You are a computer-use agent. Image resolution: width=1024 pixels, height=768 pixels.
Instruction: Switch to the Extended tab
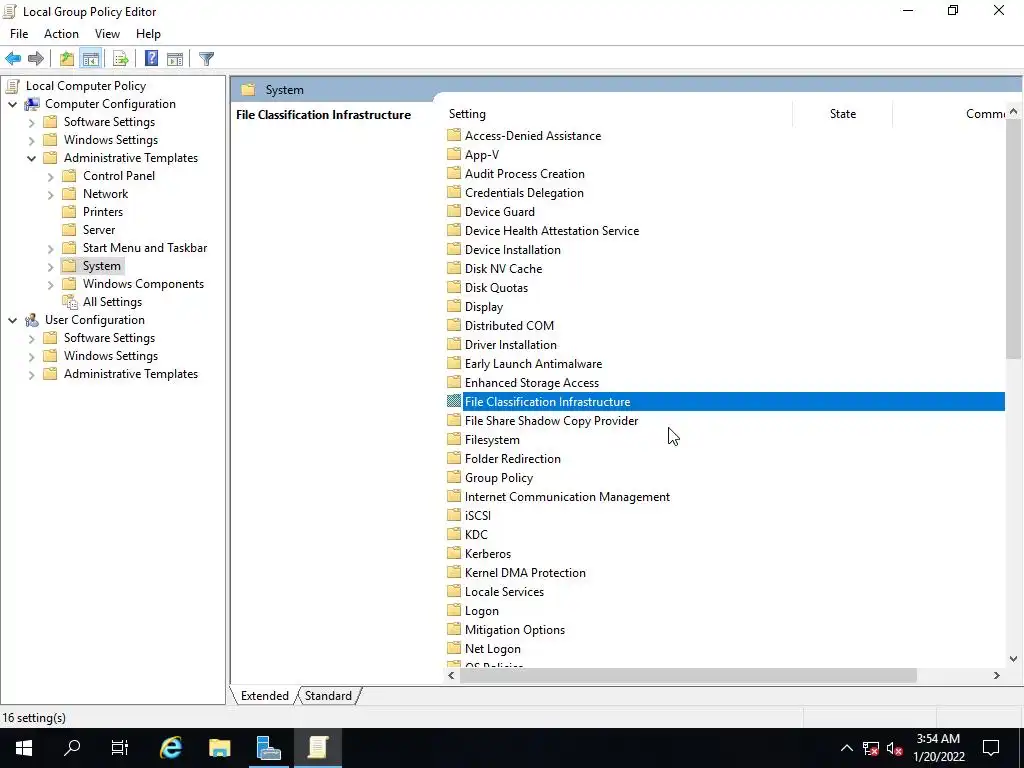pyautogui.click(x=264, y=696)
